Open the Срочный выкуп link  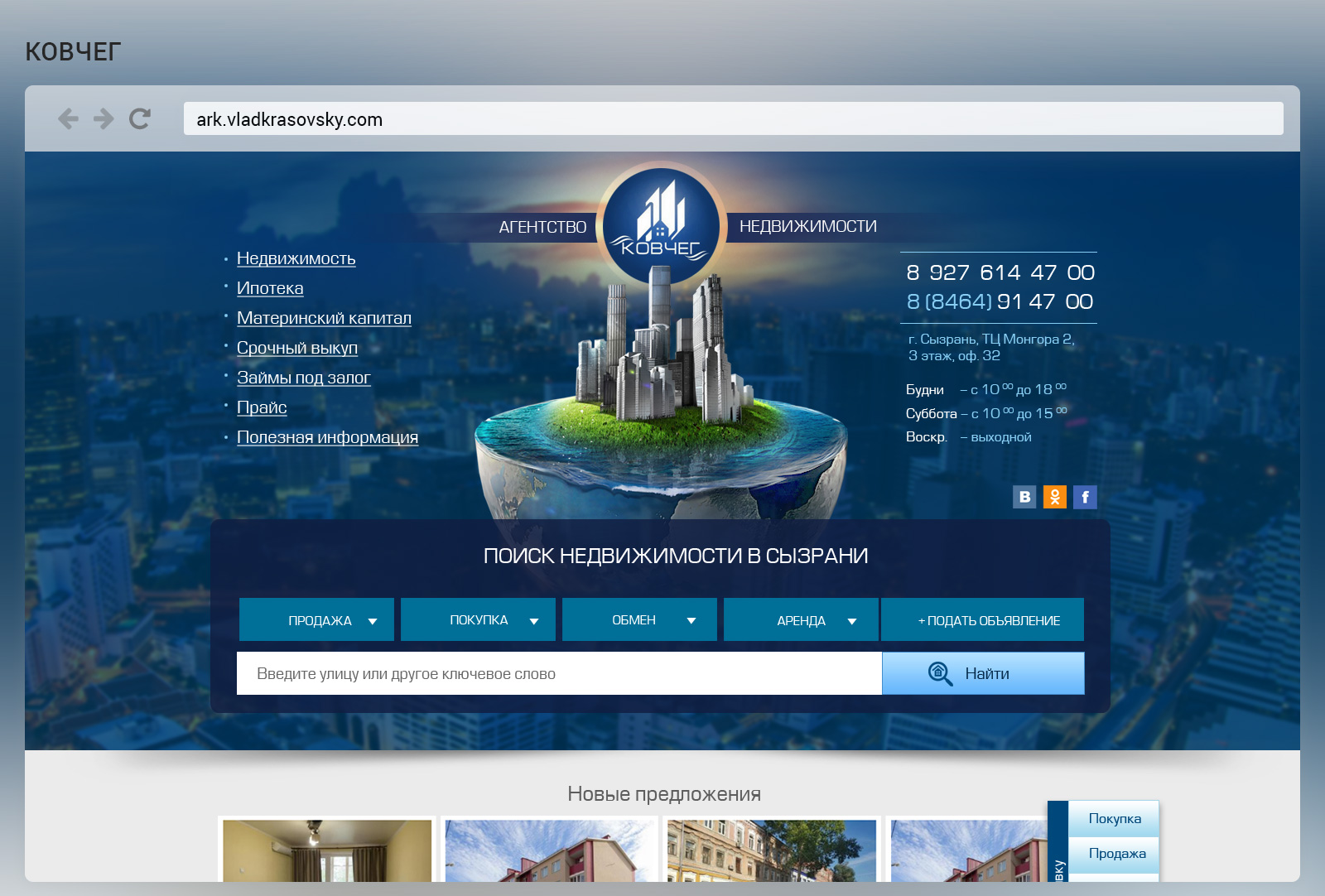click(x=297, y=348)
